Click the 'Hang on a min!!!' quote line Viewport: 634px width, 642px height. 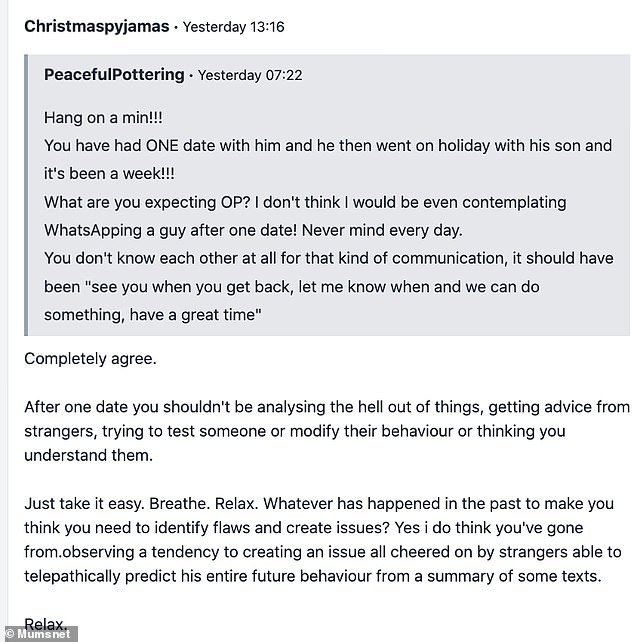pos(103,118)
